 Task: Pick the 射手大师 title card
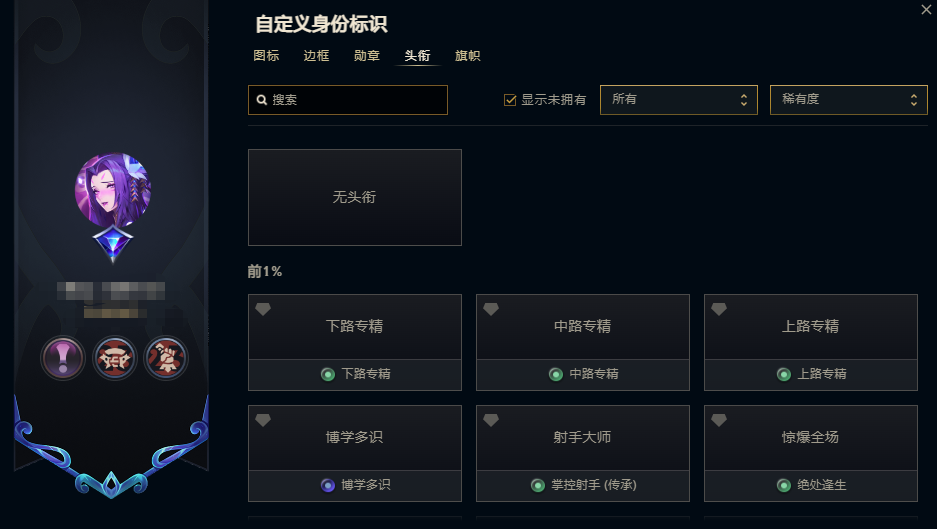[582, 437]
